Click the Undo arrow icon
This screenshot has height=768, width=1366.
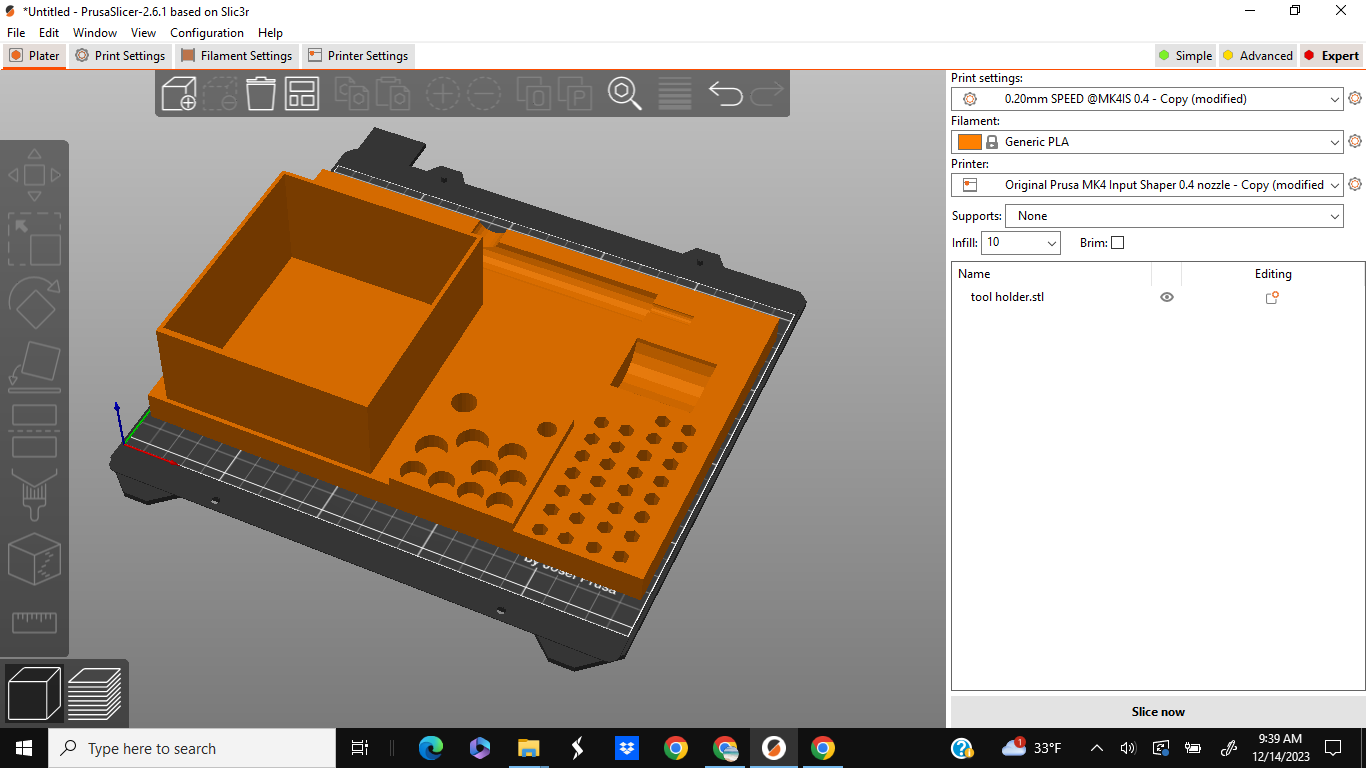725,94
